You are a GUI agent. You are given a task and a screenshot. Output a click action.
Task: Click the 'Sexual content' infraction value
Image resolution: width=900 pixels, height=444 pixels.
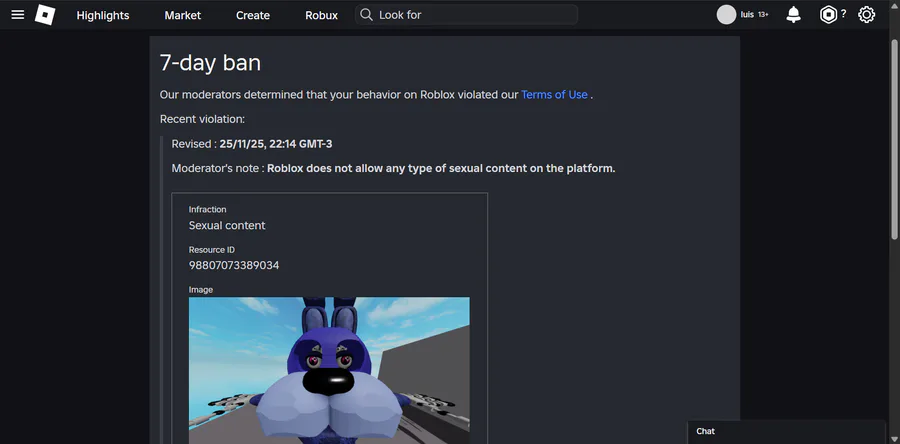click(227, 225)
